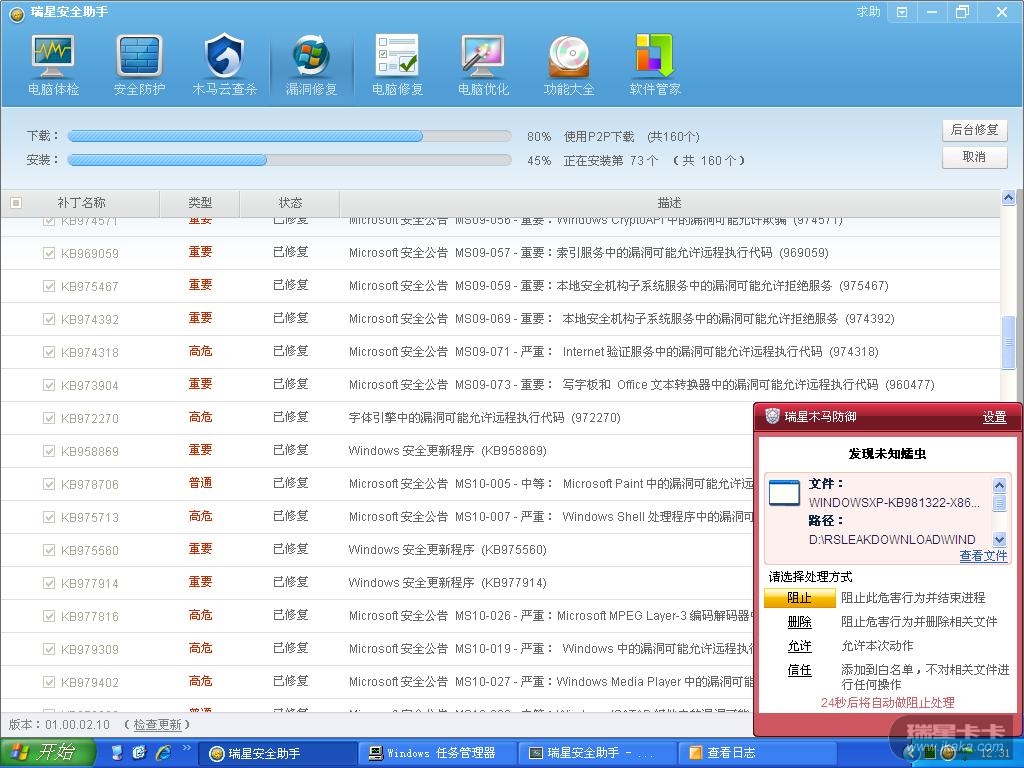Click 允许 allow option in alert
Screen dimensions: 1024x768
coord(799,646)
